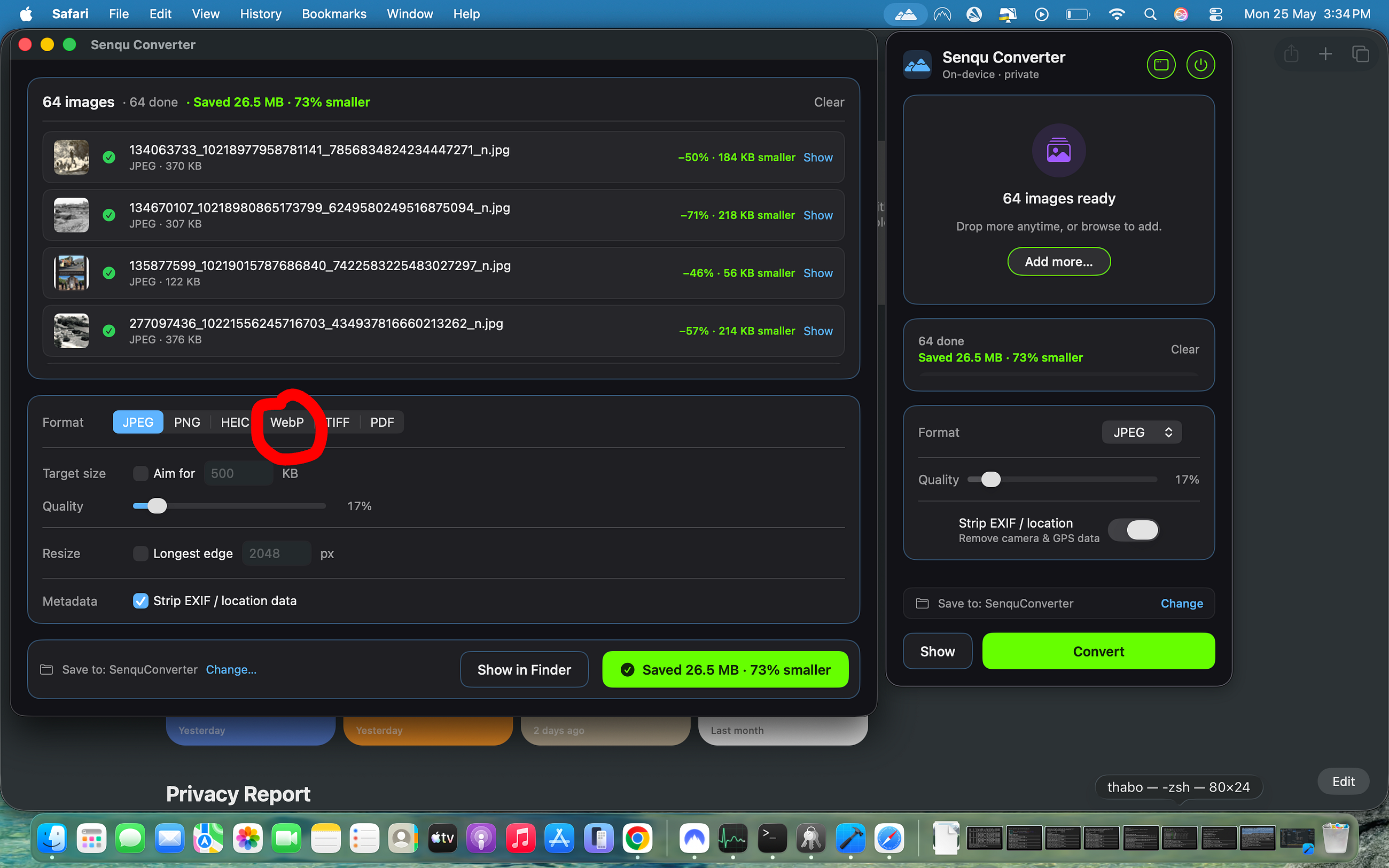
Task: Open the JPEG format dropdown in popover
Action: (x=1142, y=432)
